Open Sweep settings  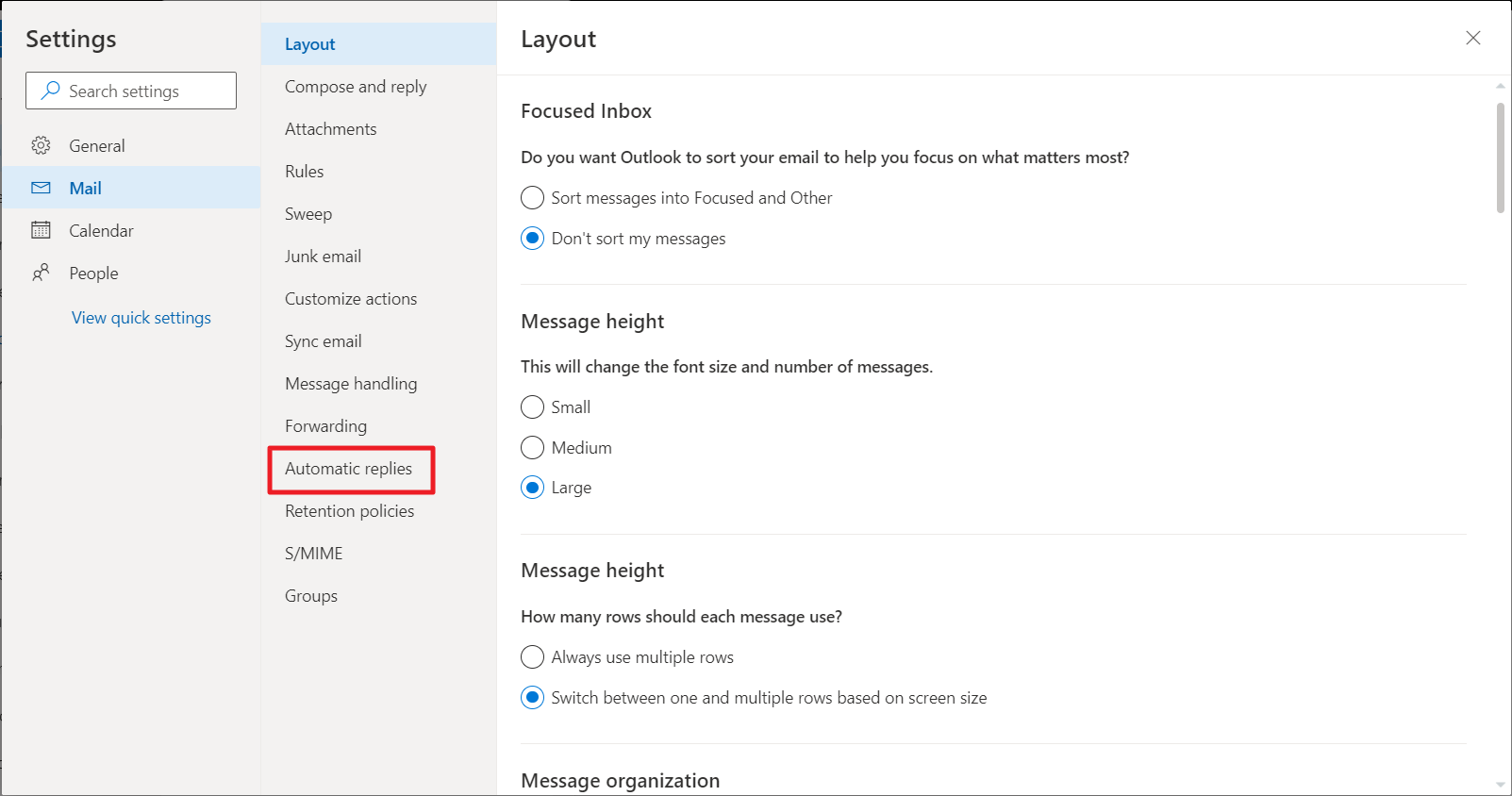[x=378, y=214]
